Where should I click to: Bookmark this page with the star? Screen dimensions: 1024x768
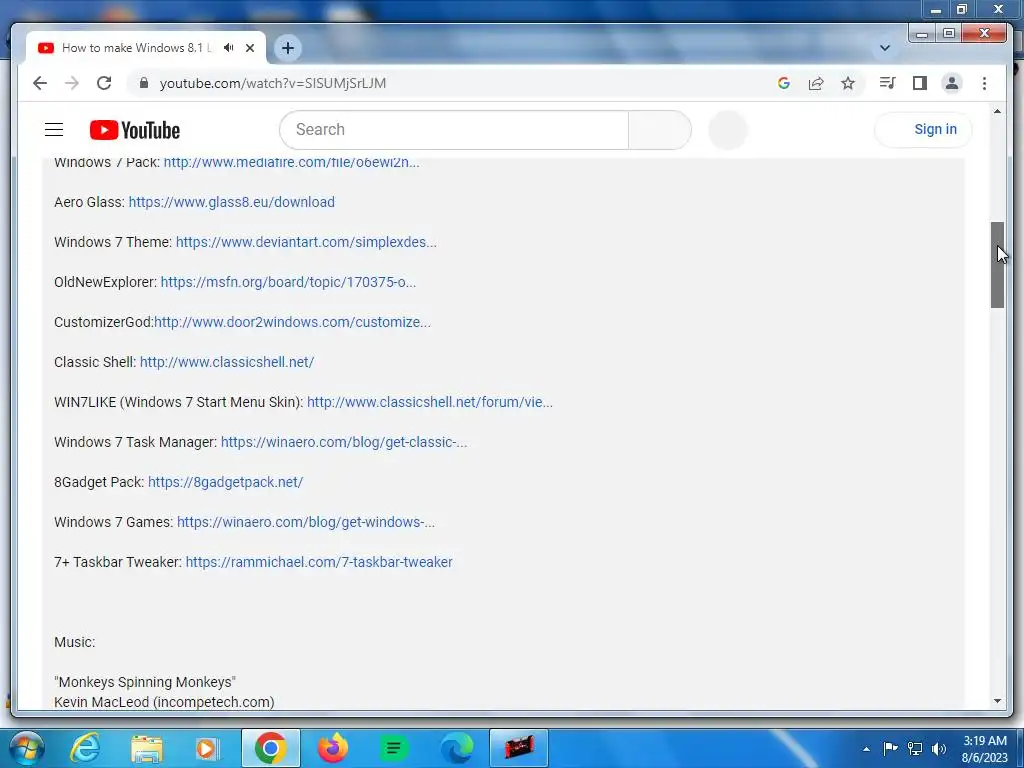pos(848,83)
